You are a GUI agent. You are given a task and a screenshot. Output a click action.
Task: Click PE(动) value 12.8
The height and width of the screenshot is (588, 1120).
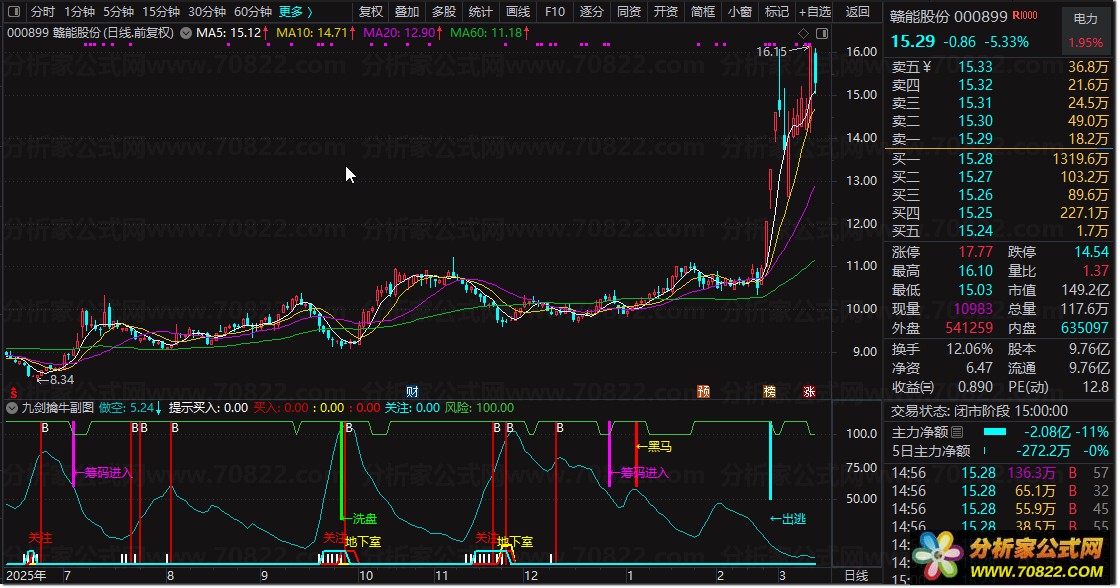coord(1095,387)
